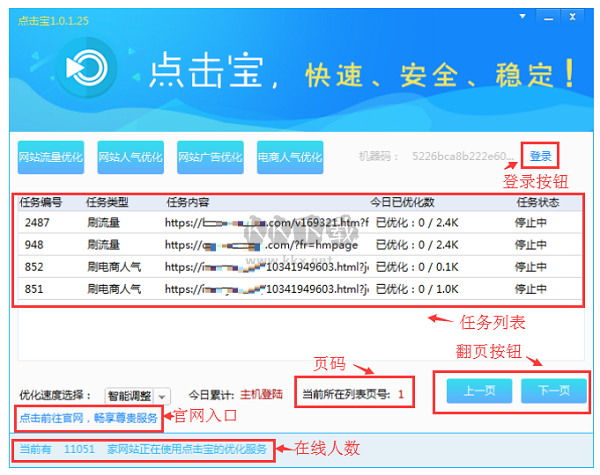Click the current page number 1
This screenshot has height=475, width=600.
(x=401, y=394)
